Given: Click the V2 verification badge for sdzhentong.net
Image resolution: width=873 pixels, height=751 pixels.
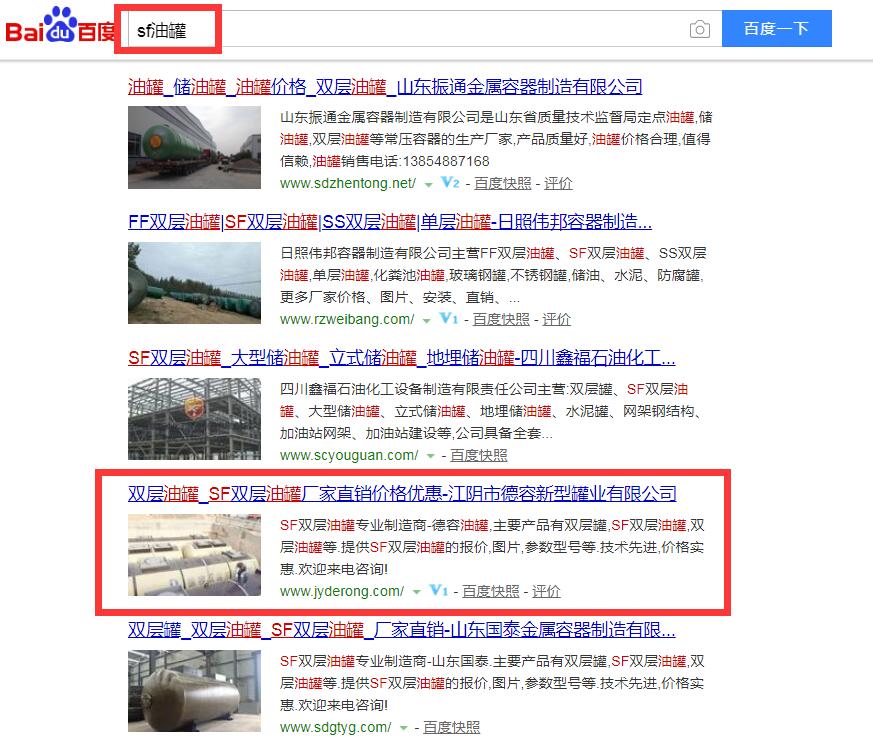Looking at the screenshot, I should (x=450, y=183).
